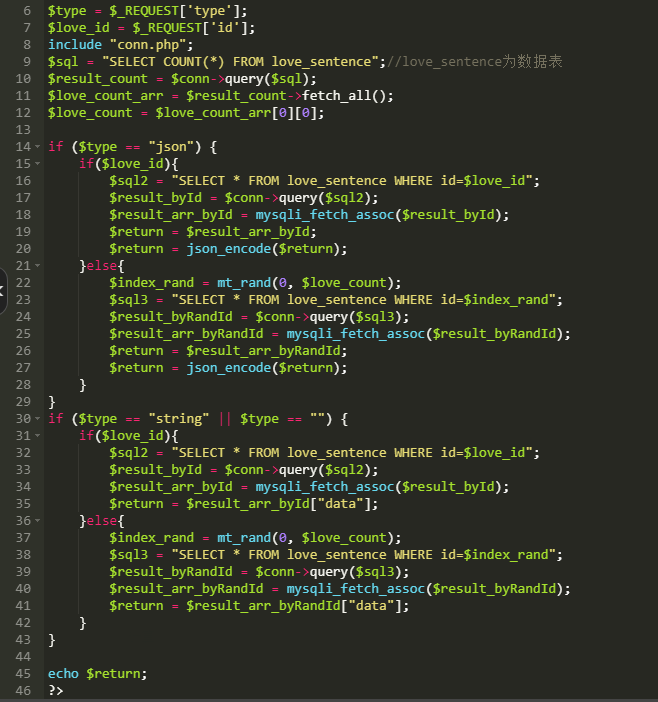Click ["data"] on line 41
Screen dimensions: 658x702
[x=371, y=606]
